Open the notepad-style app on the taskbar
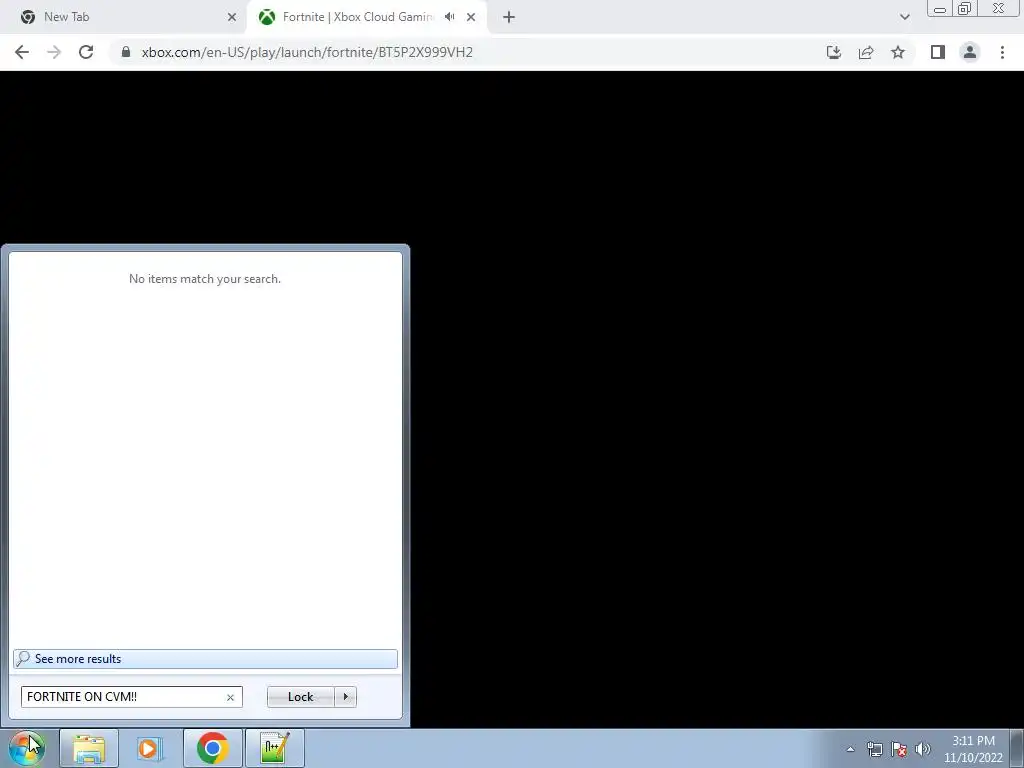 tap(274, 748)
